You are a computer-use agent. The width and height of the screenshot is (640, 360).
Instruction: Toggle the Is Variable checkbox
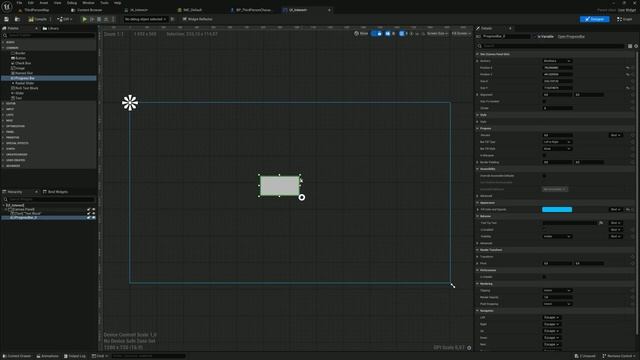point(536,36)
